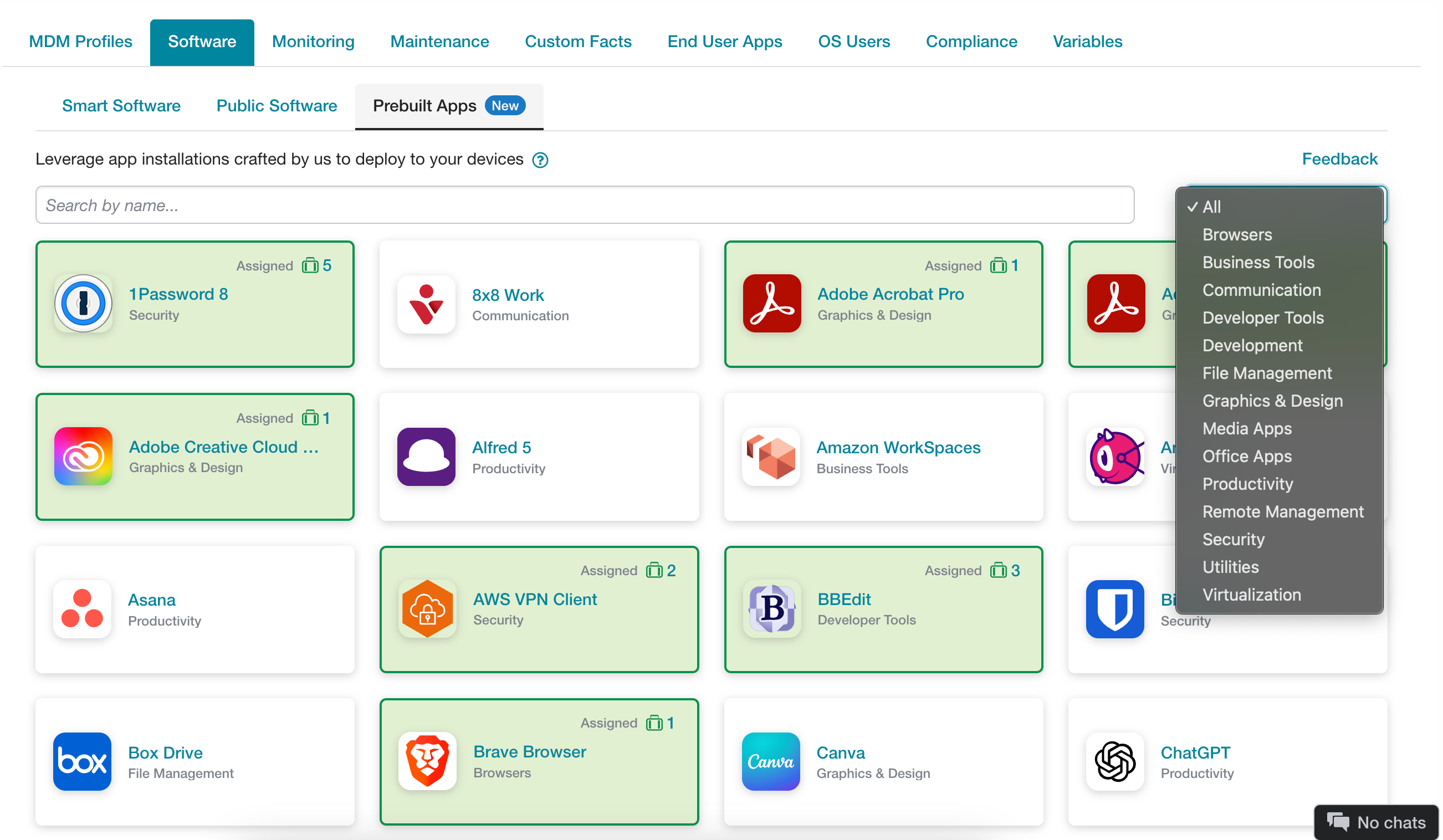Select Productivity in the category dropdown
The image size is (1443, 840).
click(1279, 484)
